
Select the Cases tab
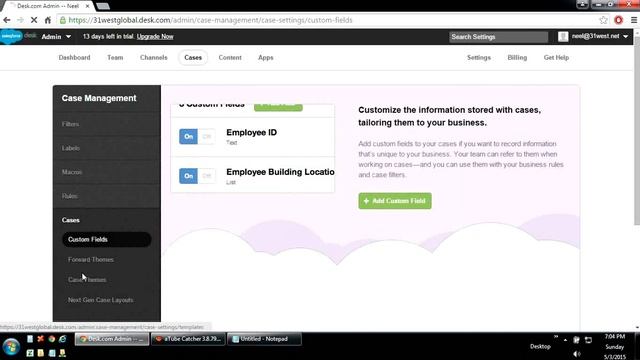[193, 58]
